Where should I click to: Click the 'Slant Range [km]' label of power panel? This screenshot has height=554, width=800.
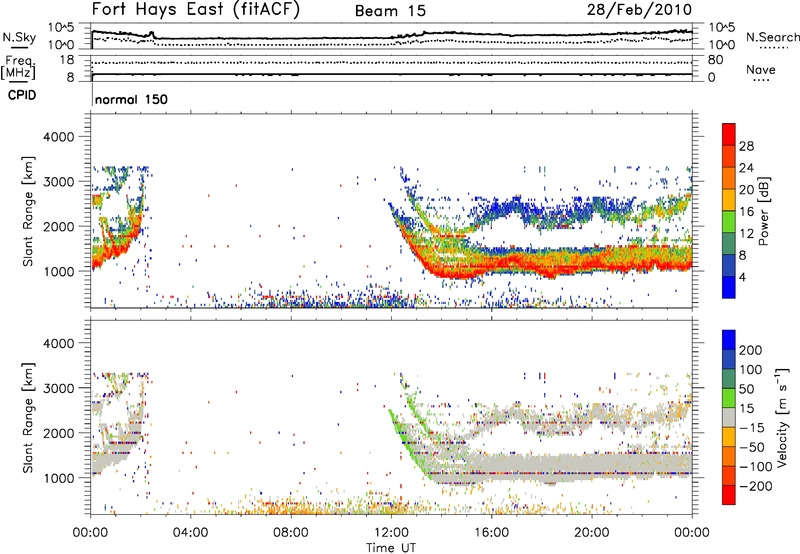click(x=28, y=211)
